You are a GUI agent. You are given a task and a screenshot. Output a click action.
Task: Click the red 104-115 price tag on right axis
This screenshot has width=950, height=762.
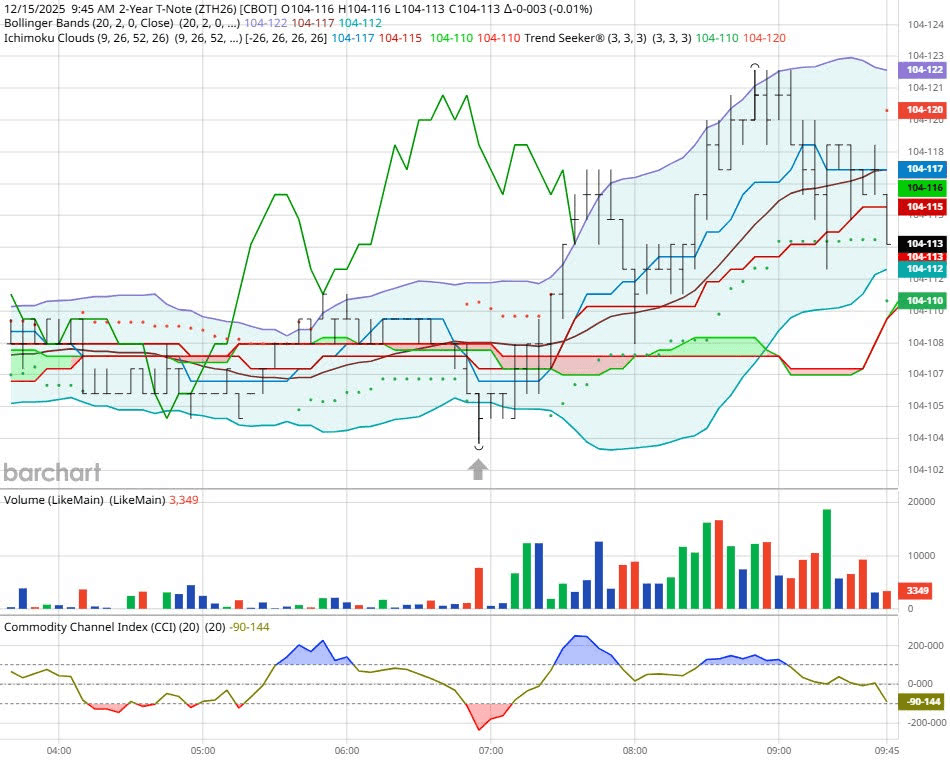[x=924, y=207]
